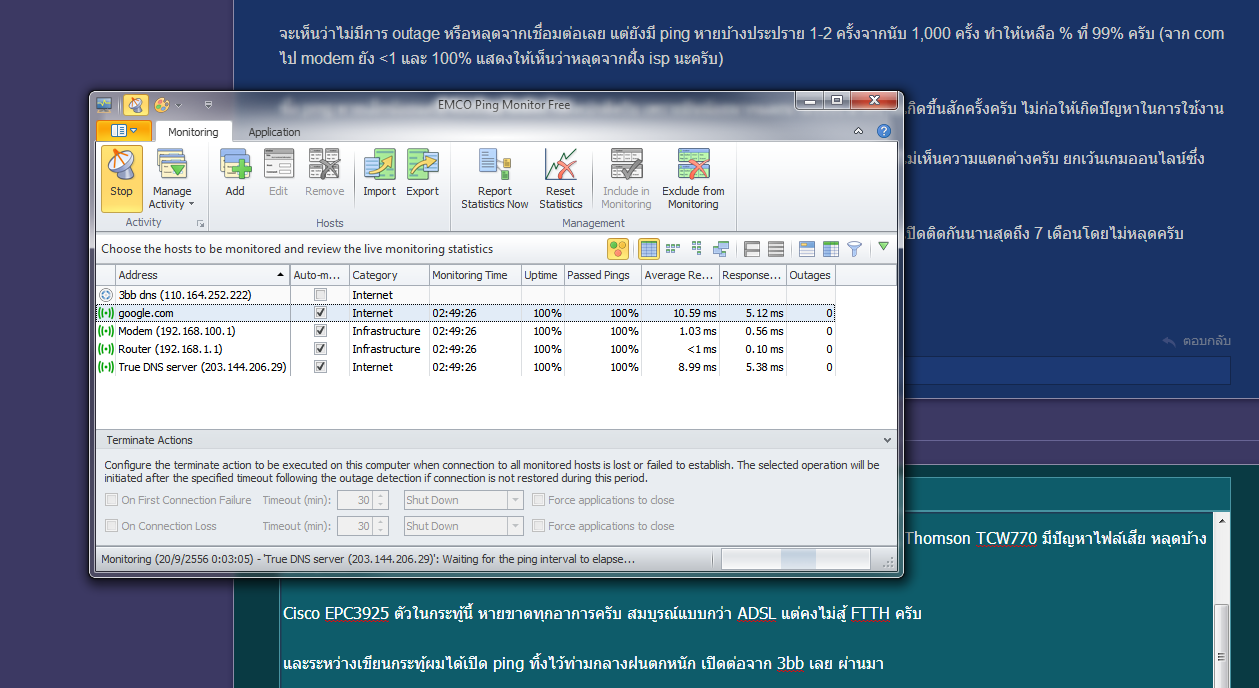This screenshot has width=1259, height=688.
Task: Open the palette dropdown arrow in title bar
Action: click(179, 104)
